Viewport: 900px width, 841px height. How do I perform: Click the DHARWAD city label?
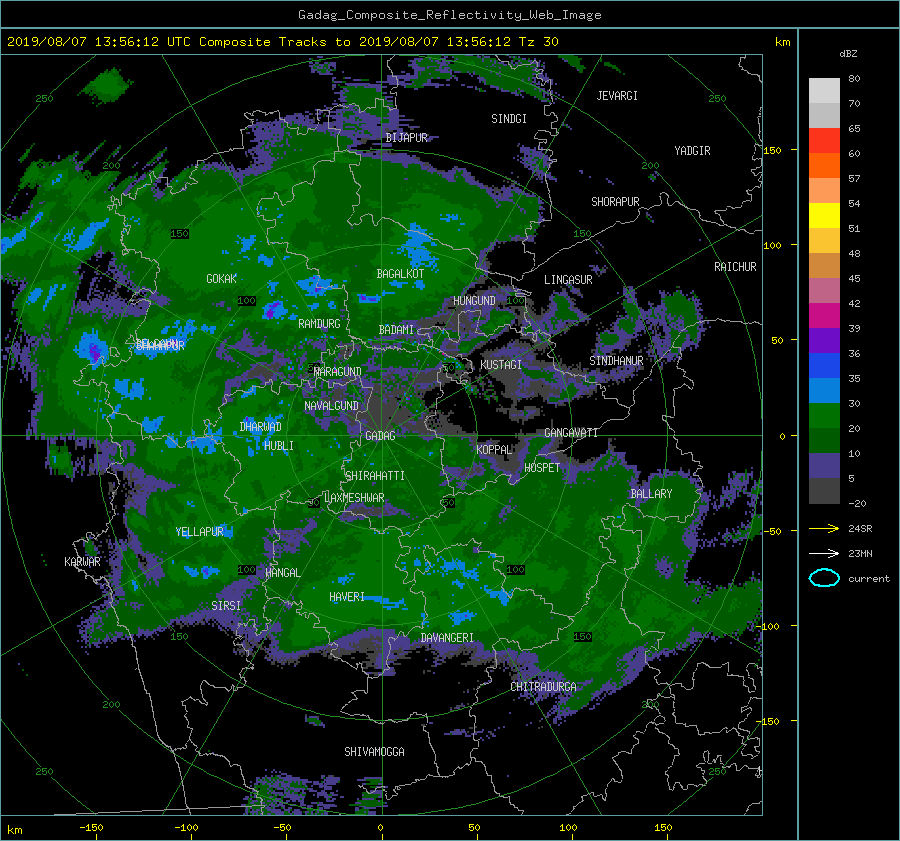pyautogui.click(x=261, y=427)
